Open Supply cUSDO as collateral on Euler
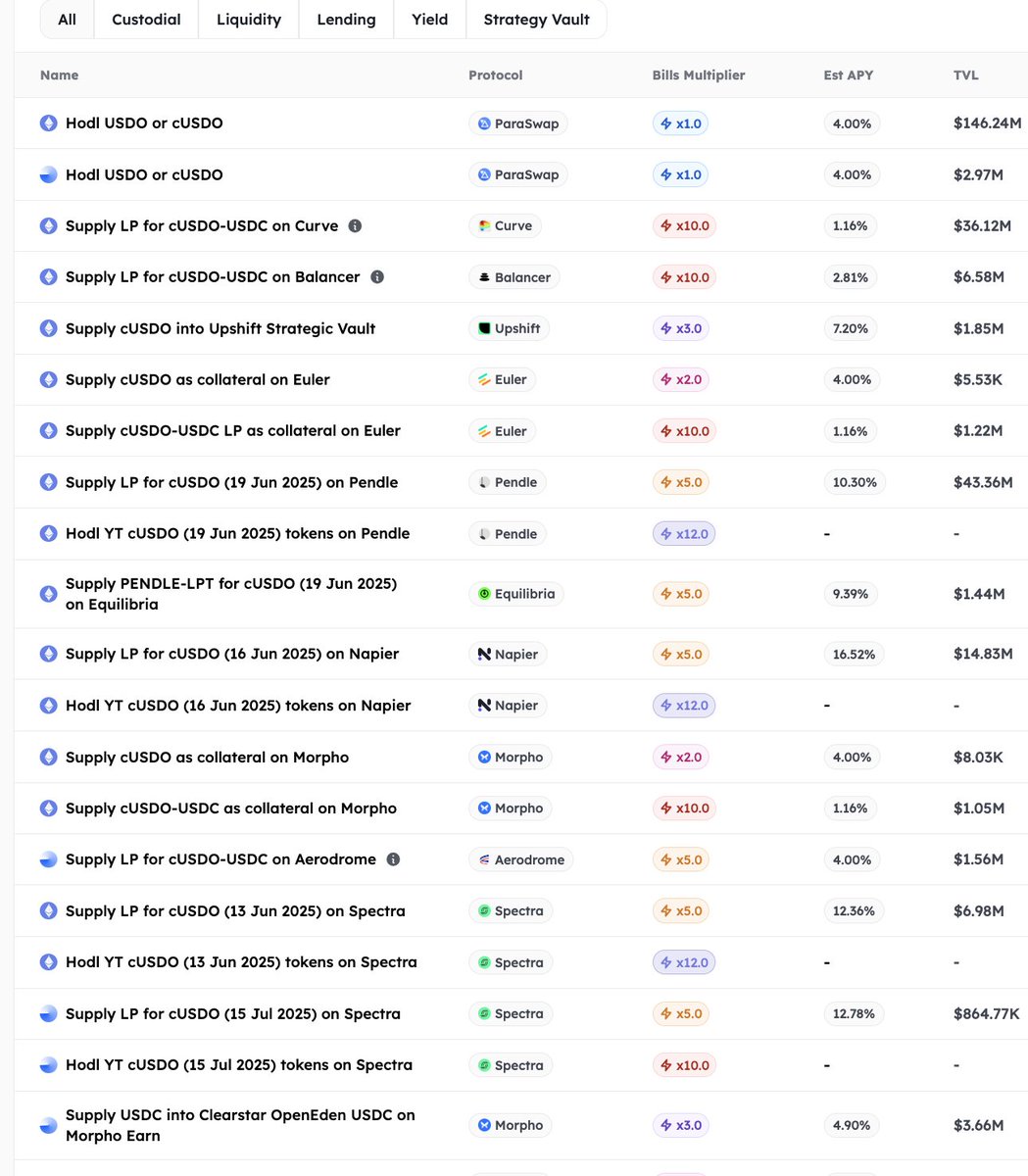This screenshot has width=1028, height=1176. point(198,379)
